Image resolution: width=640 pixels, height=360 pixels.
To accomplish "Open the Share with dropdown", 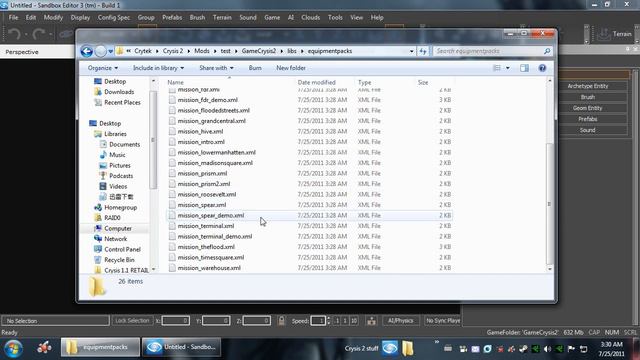I will pos(216,68).
